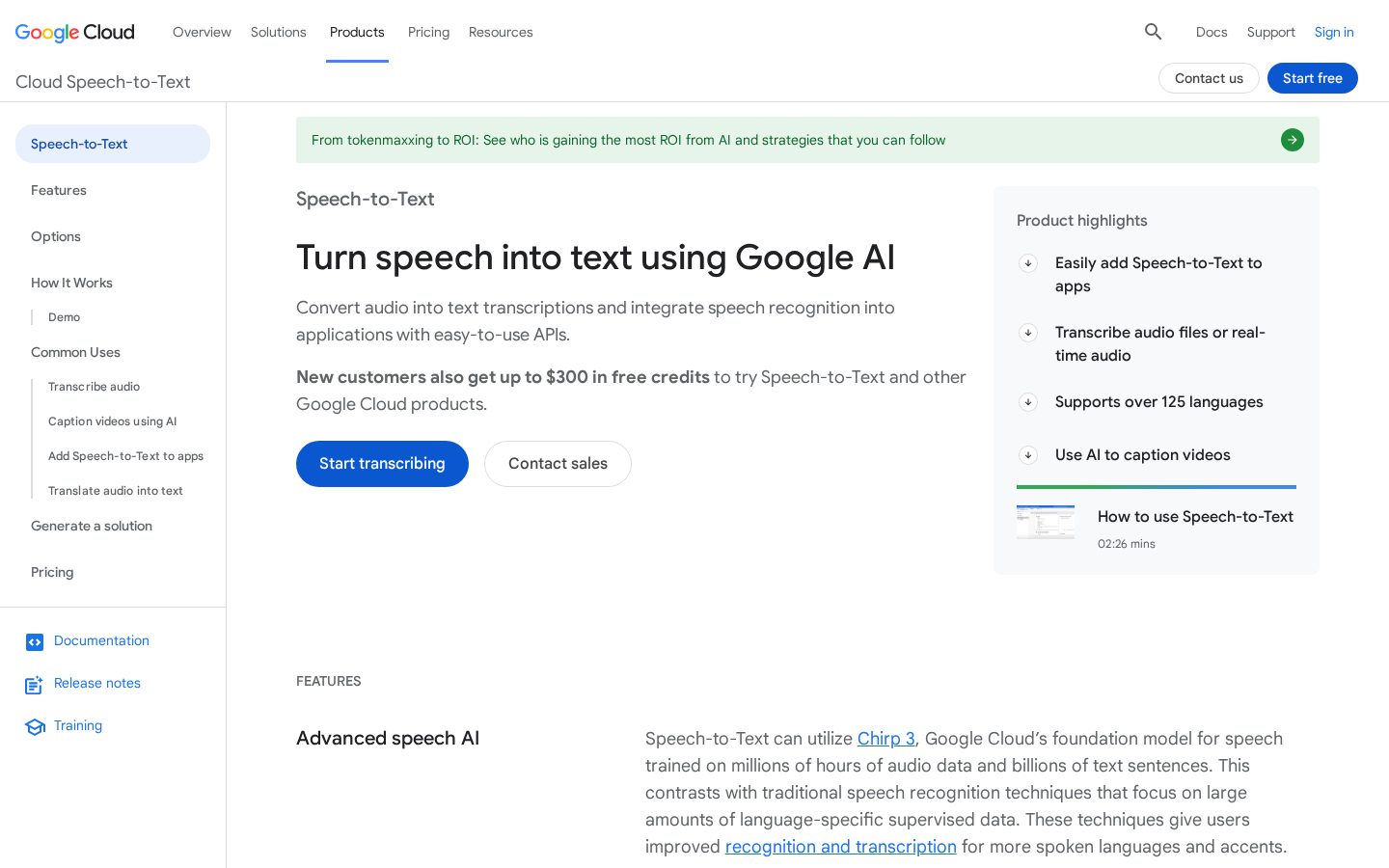Open Generate a solution in sidebar
This screenshot has width=1389, height=868.
click(x=92, y=526)
